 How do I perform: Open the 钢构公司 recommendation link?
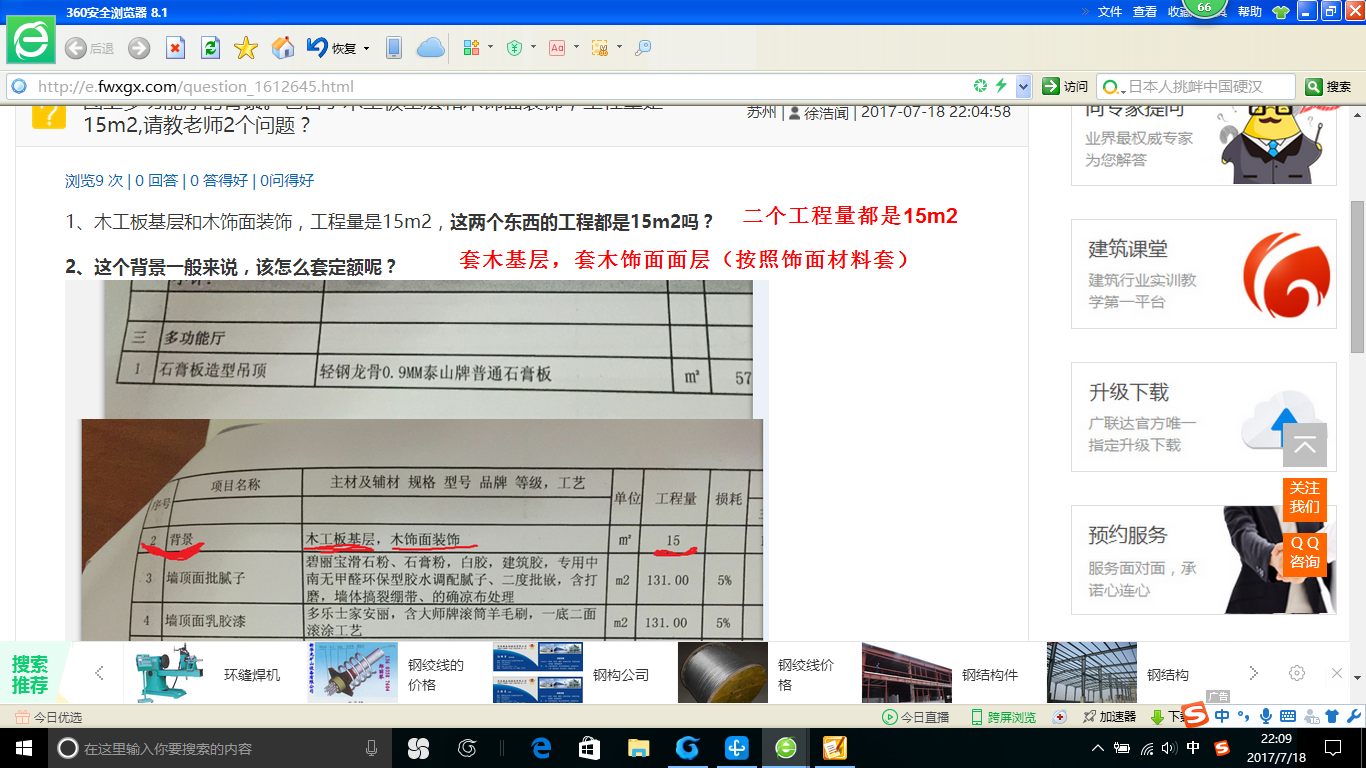[621, 675]
